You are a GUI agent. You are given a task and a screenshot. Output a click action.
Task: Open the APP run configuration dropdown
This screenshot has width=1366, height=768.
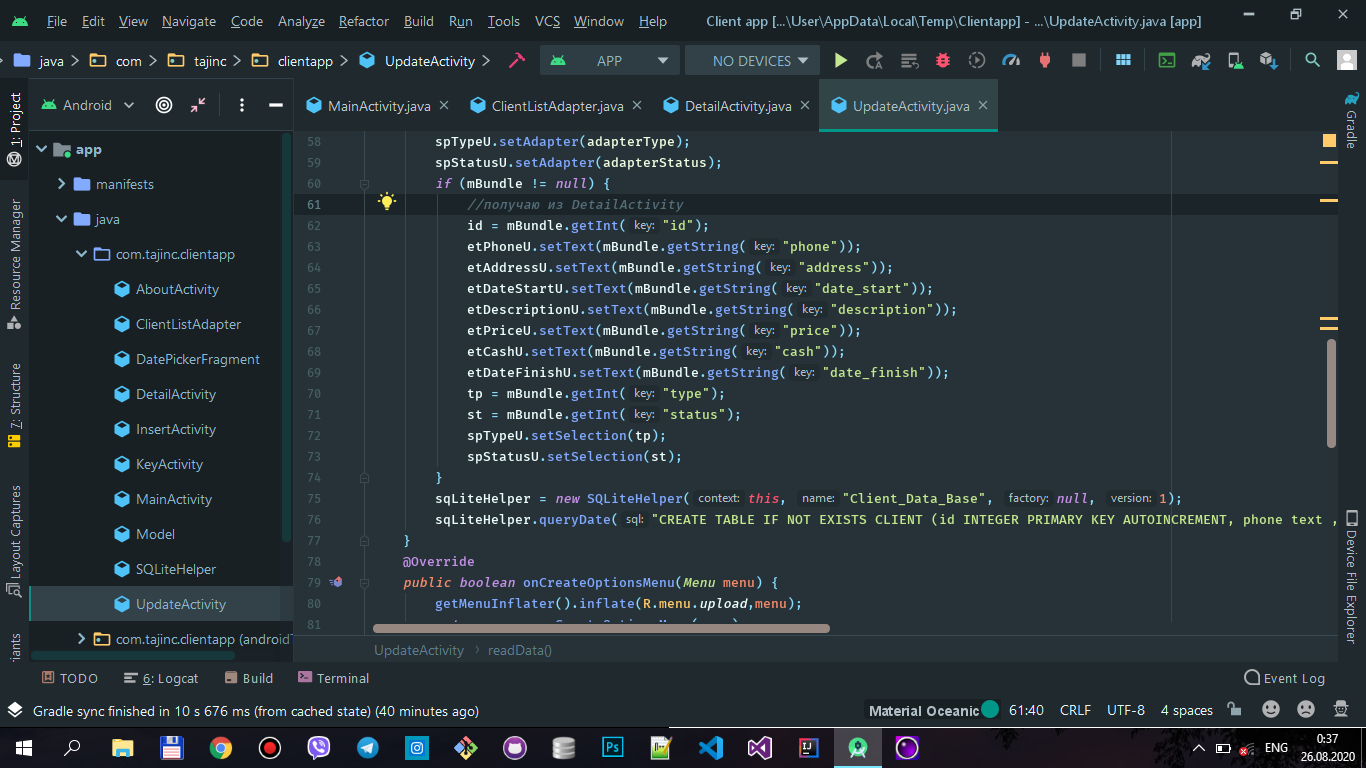click(609, 61)
